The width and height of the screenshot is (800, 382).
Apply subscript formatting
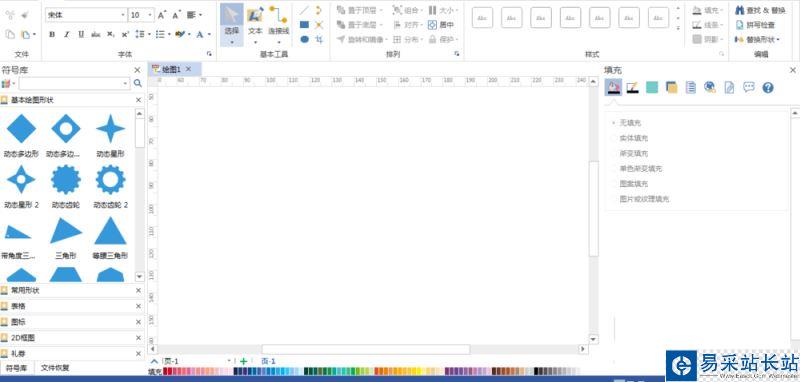pos(111,35)
